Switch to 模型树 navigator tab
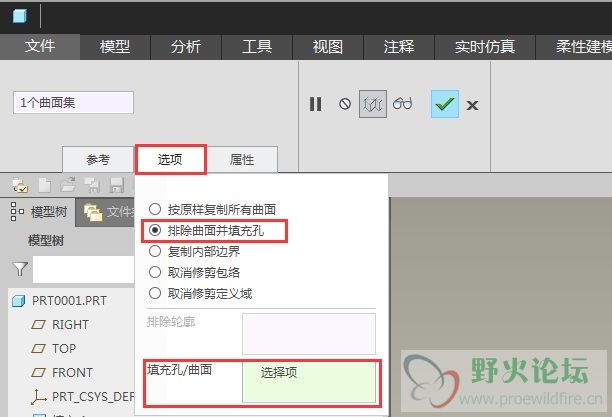The width and height of the screenshot is (612, 417). (x=39, y=212)
